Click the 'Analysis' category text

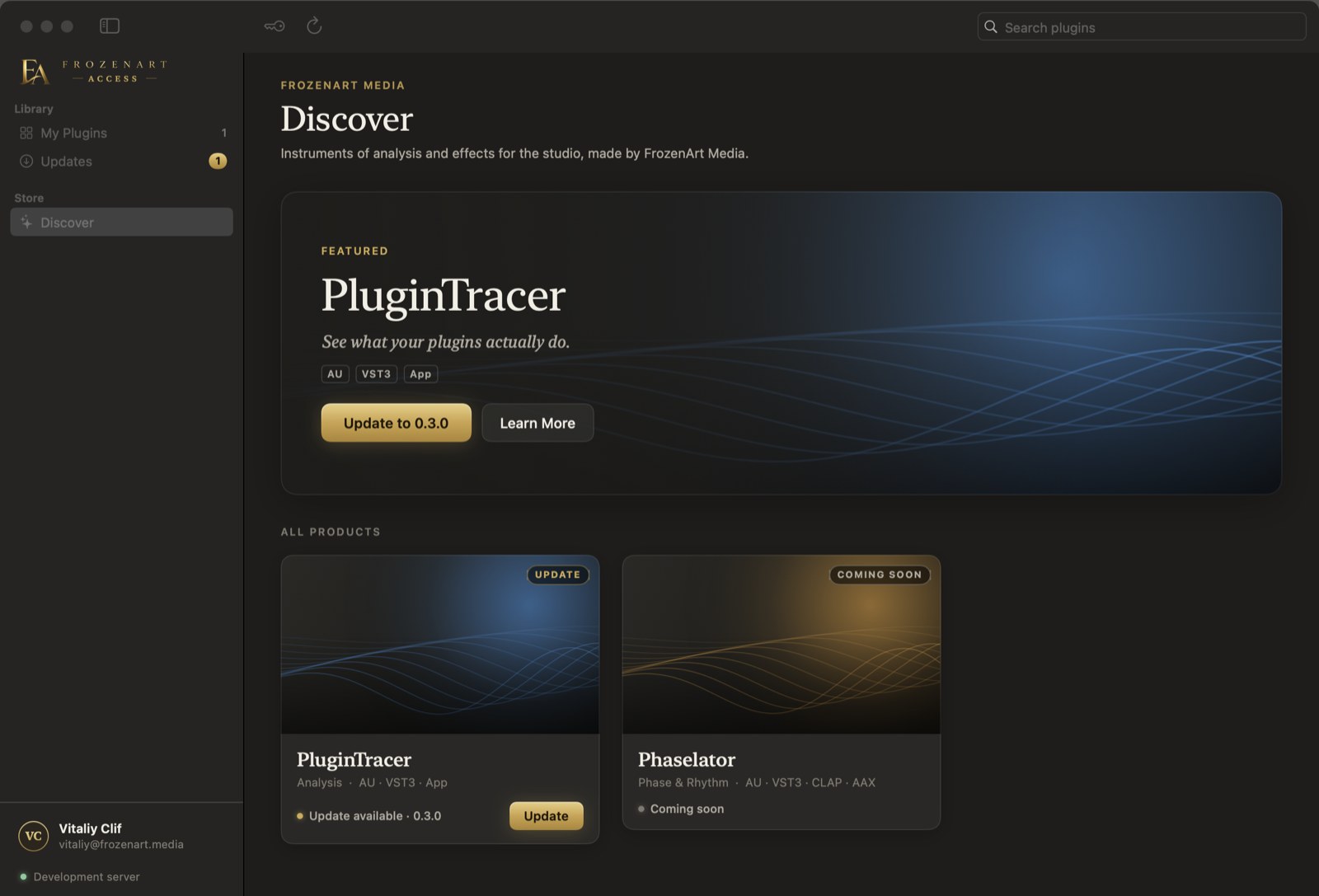pos(319,783)
